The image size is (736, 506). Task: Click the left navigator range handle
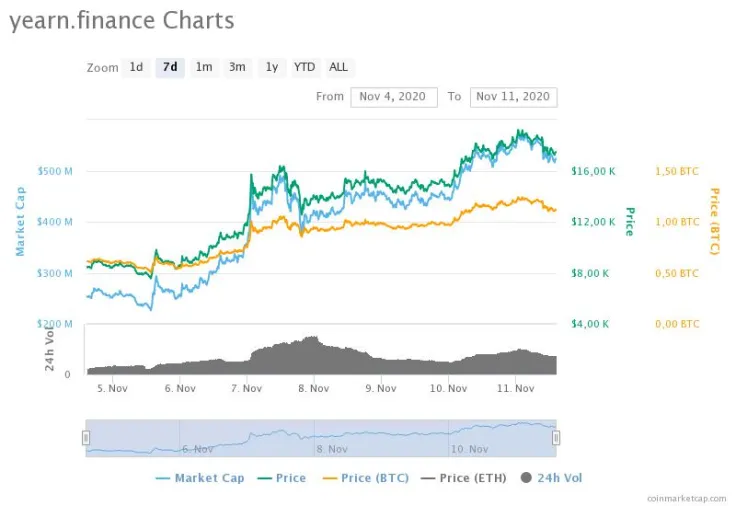[x=86, y=437]
